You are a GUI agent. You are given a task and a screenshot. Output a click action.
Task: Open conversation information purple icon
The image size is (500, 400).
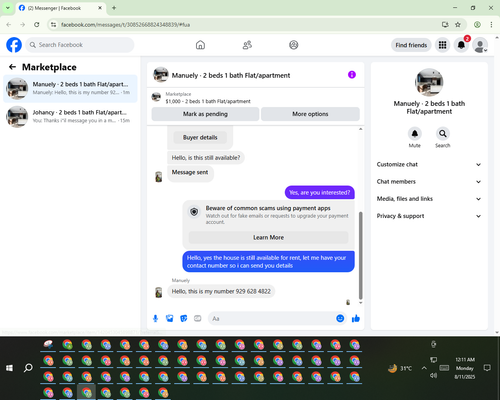pos(352,75)
